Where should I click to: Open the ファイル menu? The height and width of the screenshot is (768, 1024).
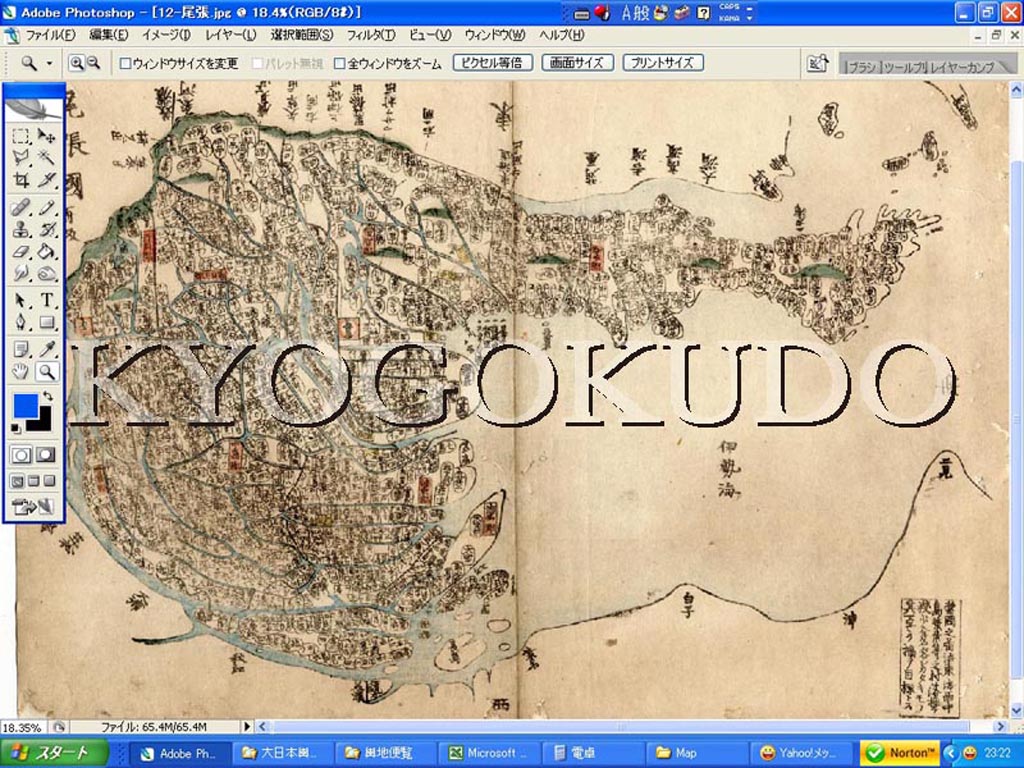tap(50, 35)
